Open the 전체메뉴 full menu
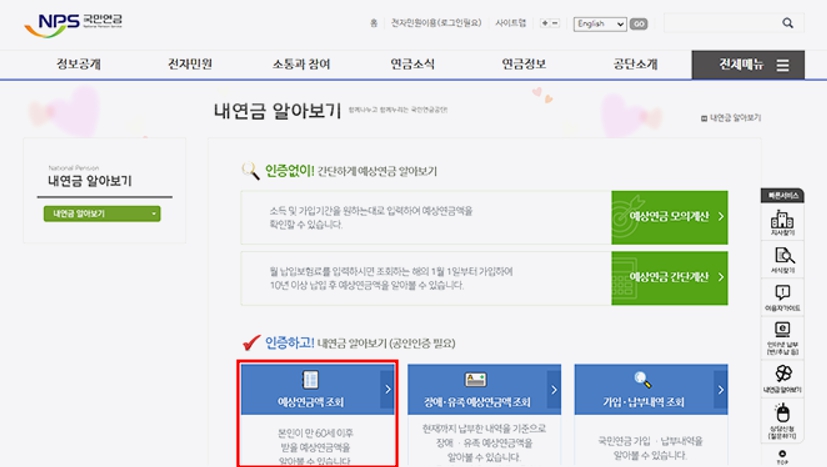Screen dimensions: 827x467 [748, 65]
